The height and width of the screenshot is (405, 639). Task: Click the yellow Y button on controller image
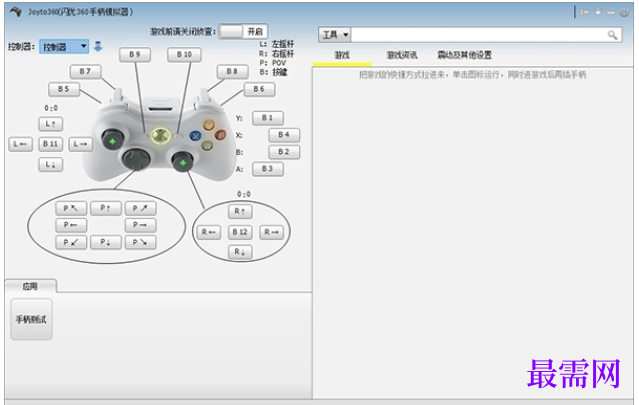point(209,125)
